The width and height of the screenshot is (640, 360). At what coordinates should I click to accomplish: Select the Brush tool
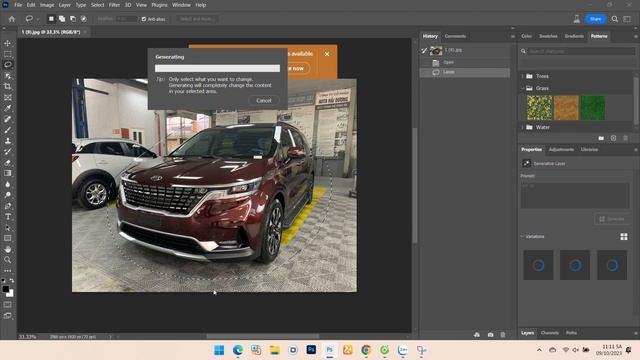[x=8, y=130]
